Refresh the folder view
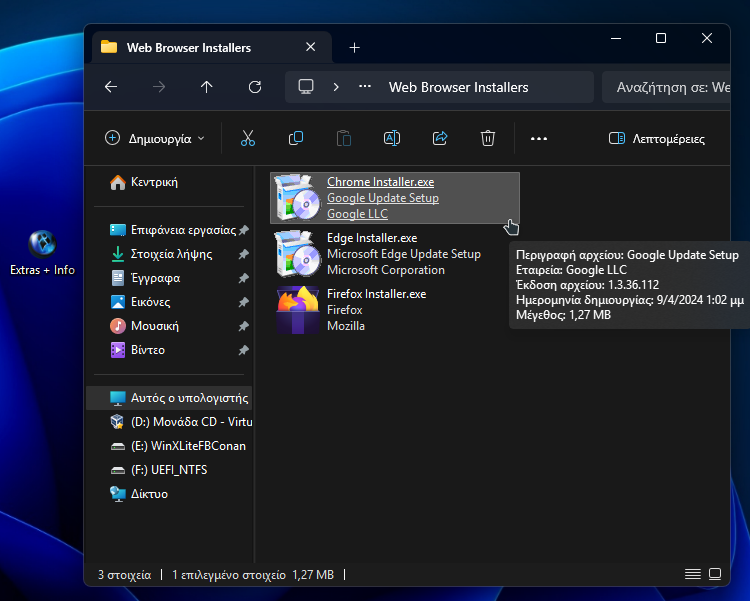The image size is (750, 601). [x=255, y=87]
